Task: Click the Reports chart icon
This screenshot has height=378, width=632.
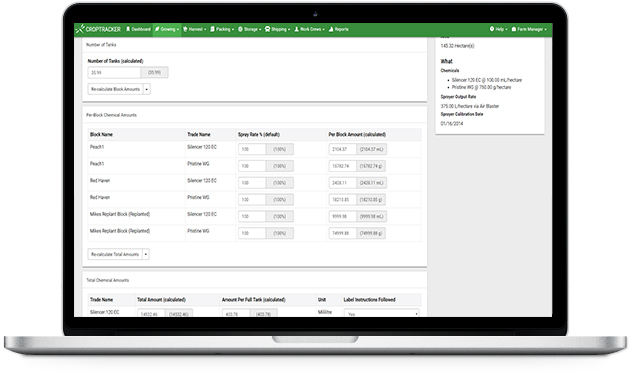Action: [x=331, y=29]
